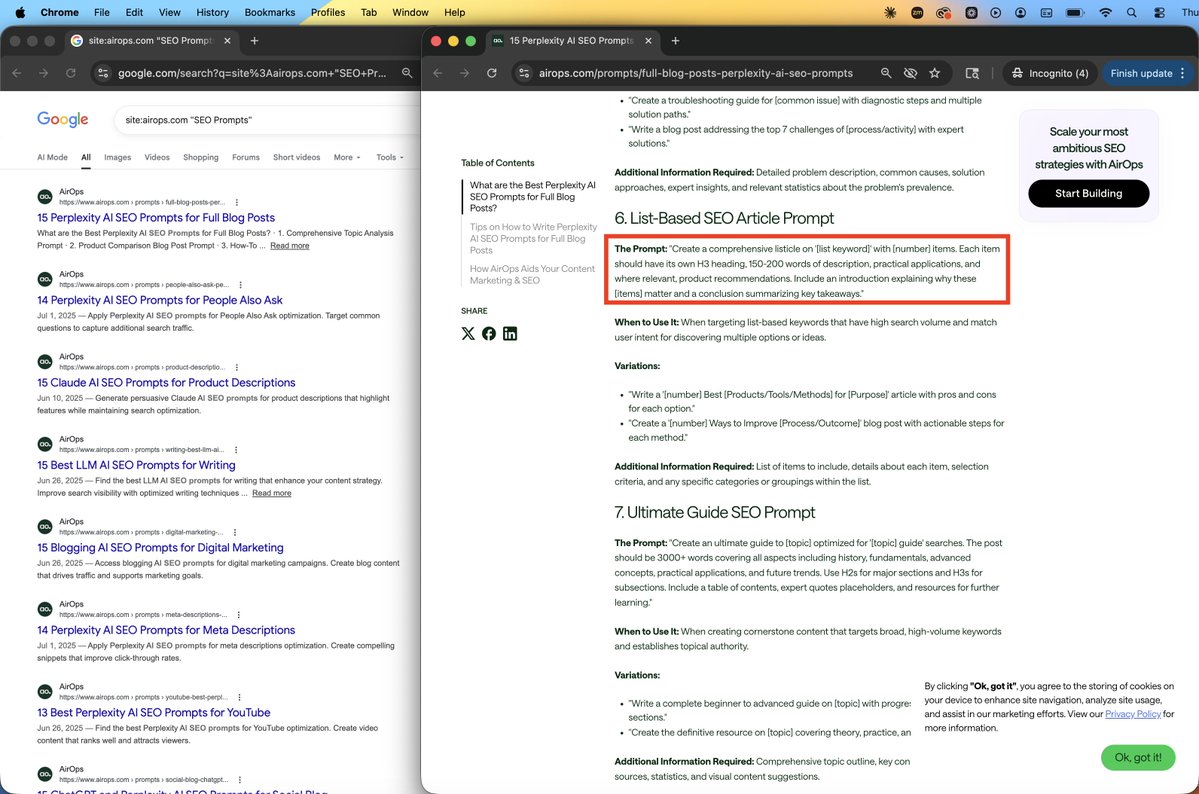Open the Edit menu
Viewport: 1199px width, 794px height.
click(135, 12)
